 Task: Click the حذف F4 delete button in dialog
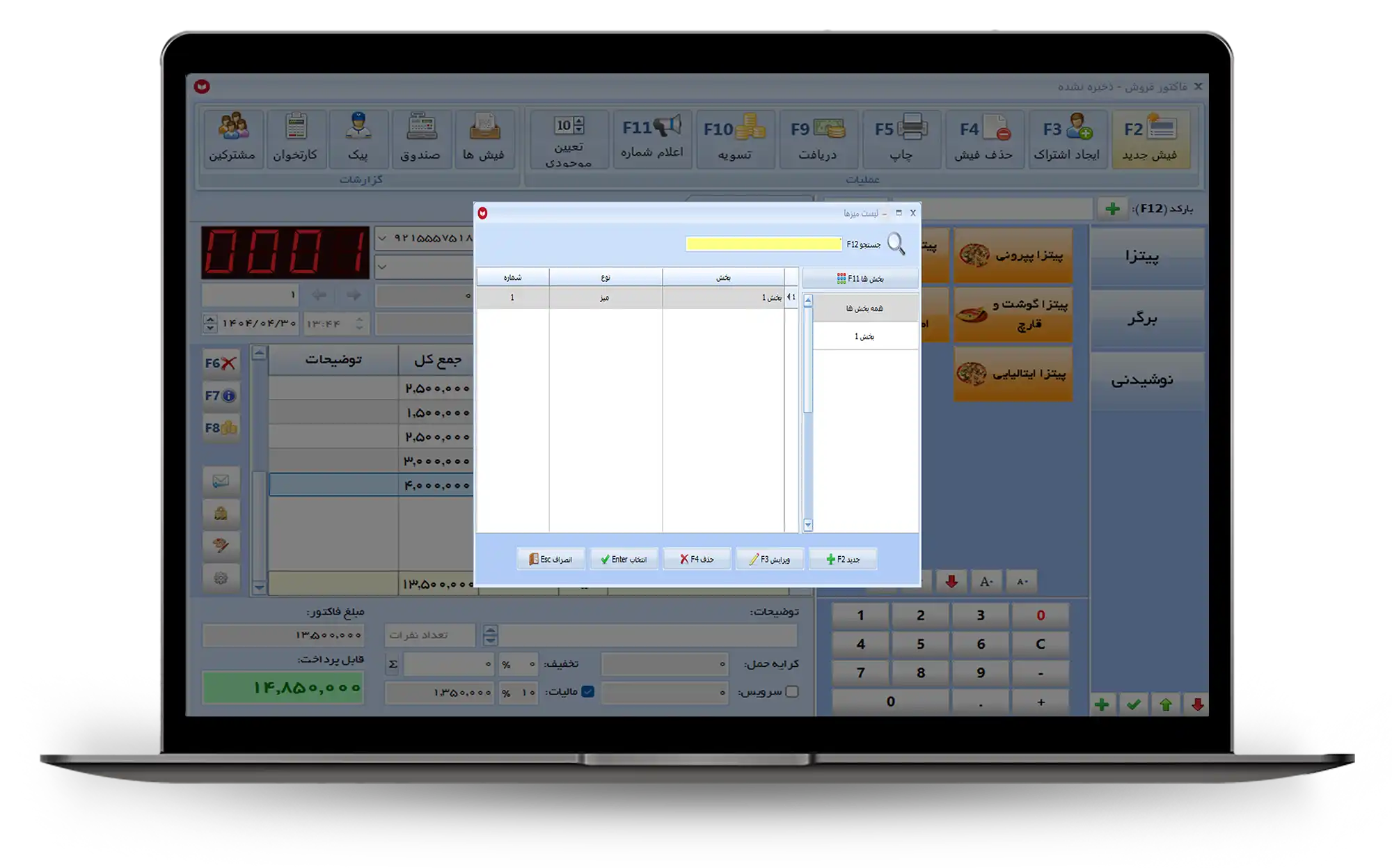click(697, 559)
